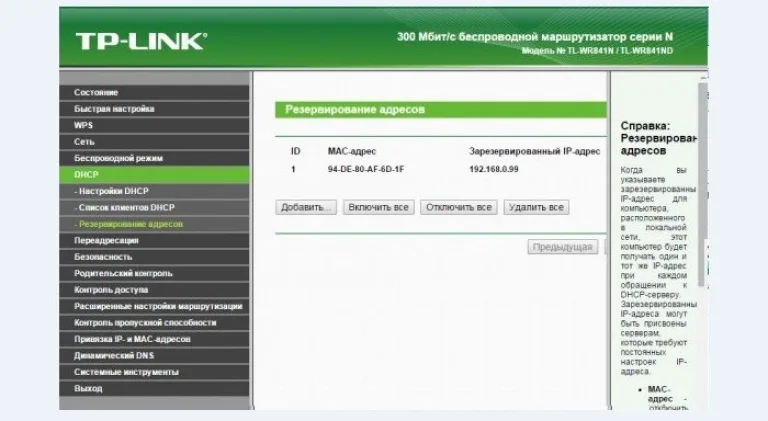Click the Добавить... button
768x421 pixels.
(x=306, y=208)
